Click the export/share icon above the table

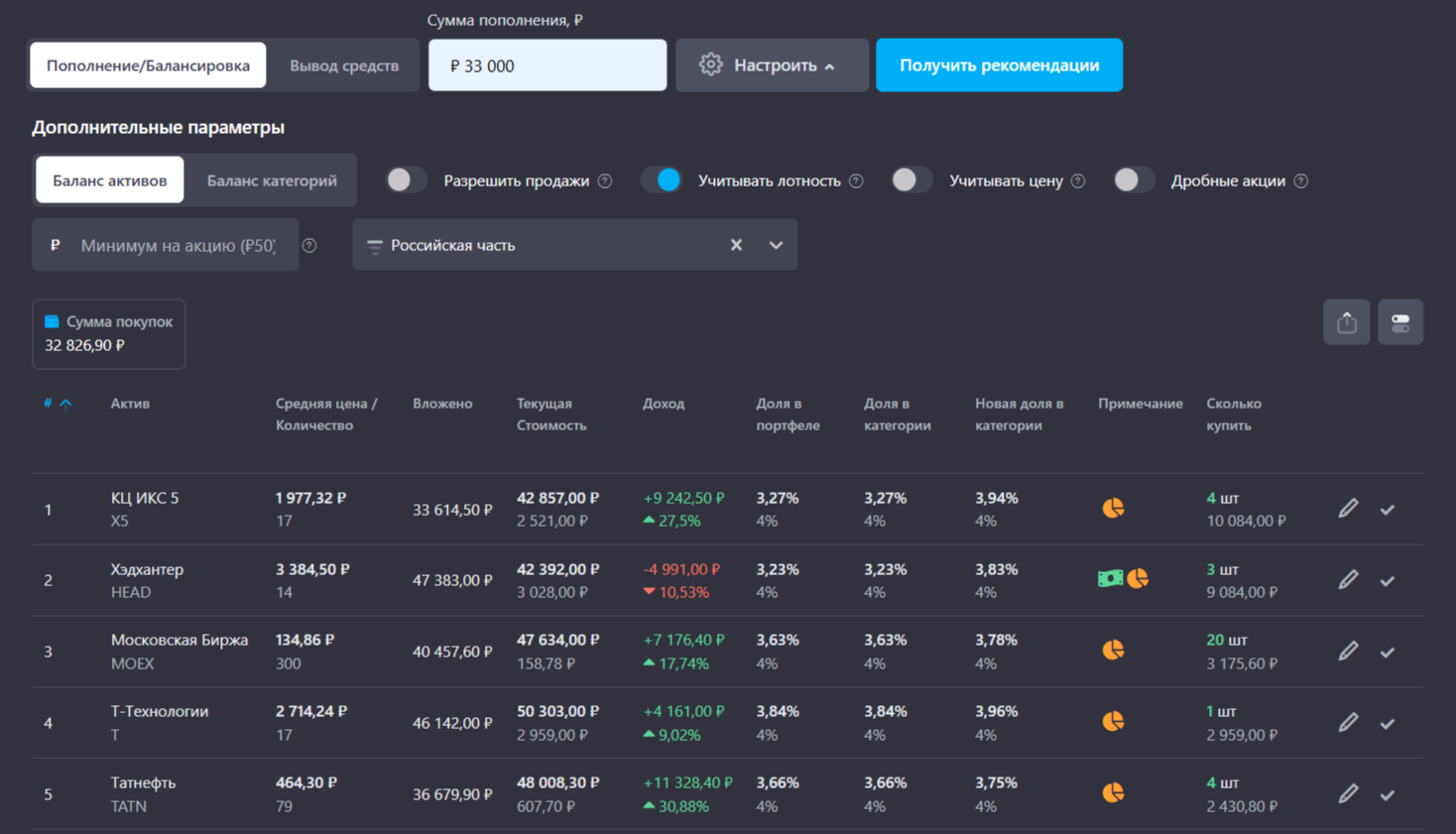[x=1346, y=322]
